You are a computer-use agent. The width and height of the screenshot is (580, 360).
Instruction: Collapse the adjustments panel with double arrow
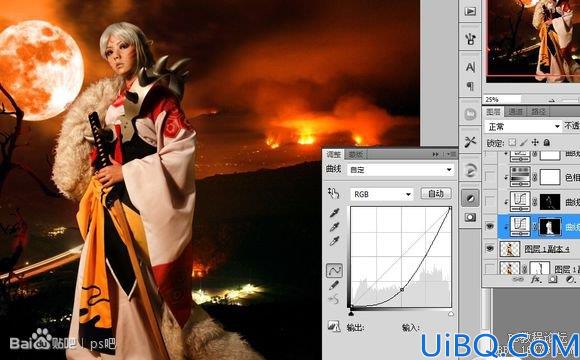[x=436, y=154]
